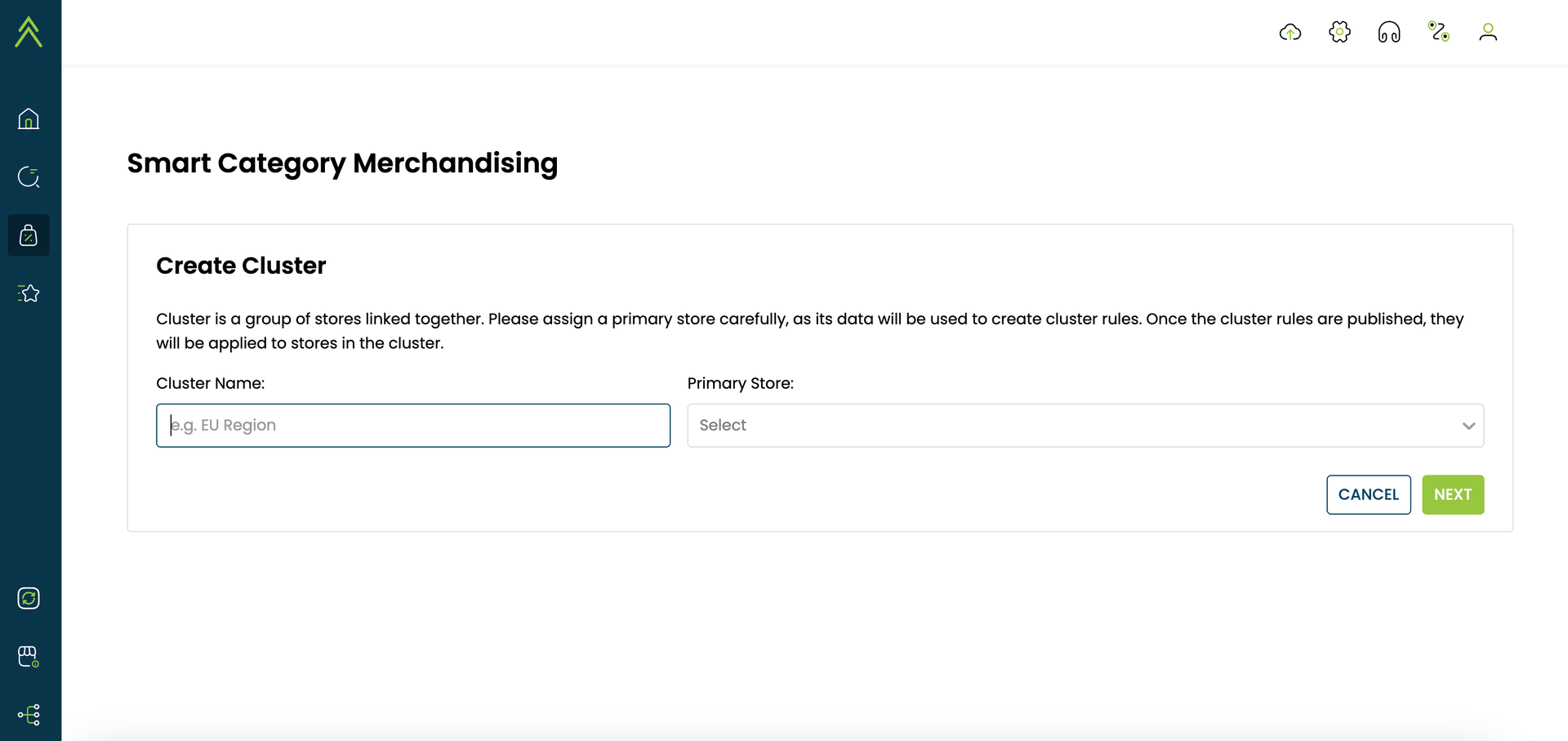The width and height of the screenshot is (1568, 741).
Task: Focus the Cluster Name input field
Action: point(413,426)
